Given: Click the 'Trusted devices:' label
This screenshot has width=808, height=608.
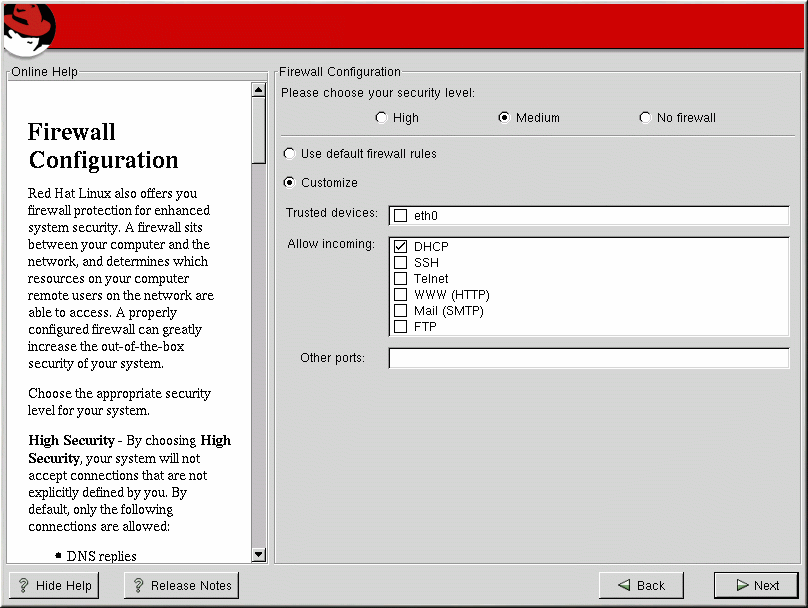Looking at the screenshot, I should point(332,213).
